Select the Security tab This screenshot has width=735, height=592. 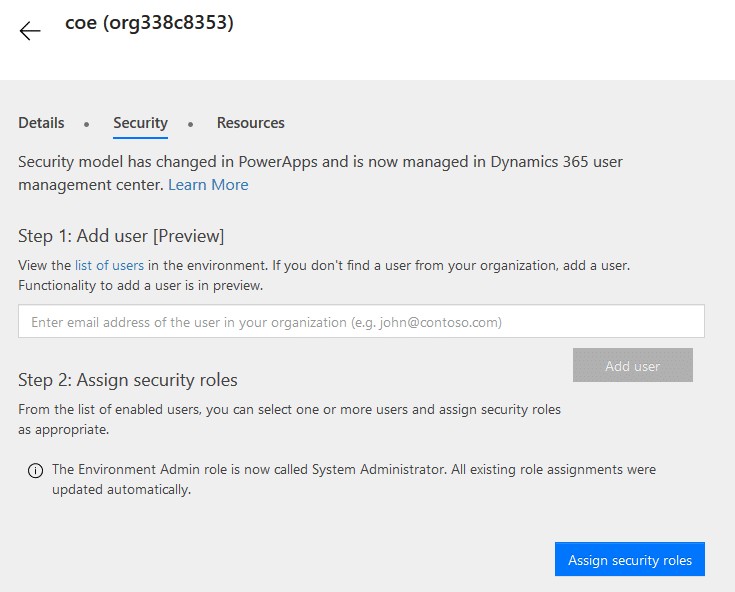140,123
